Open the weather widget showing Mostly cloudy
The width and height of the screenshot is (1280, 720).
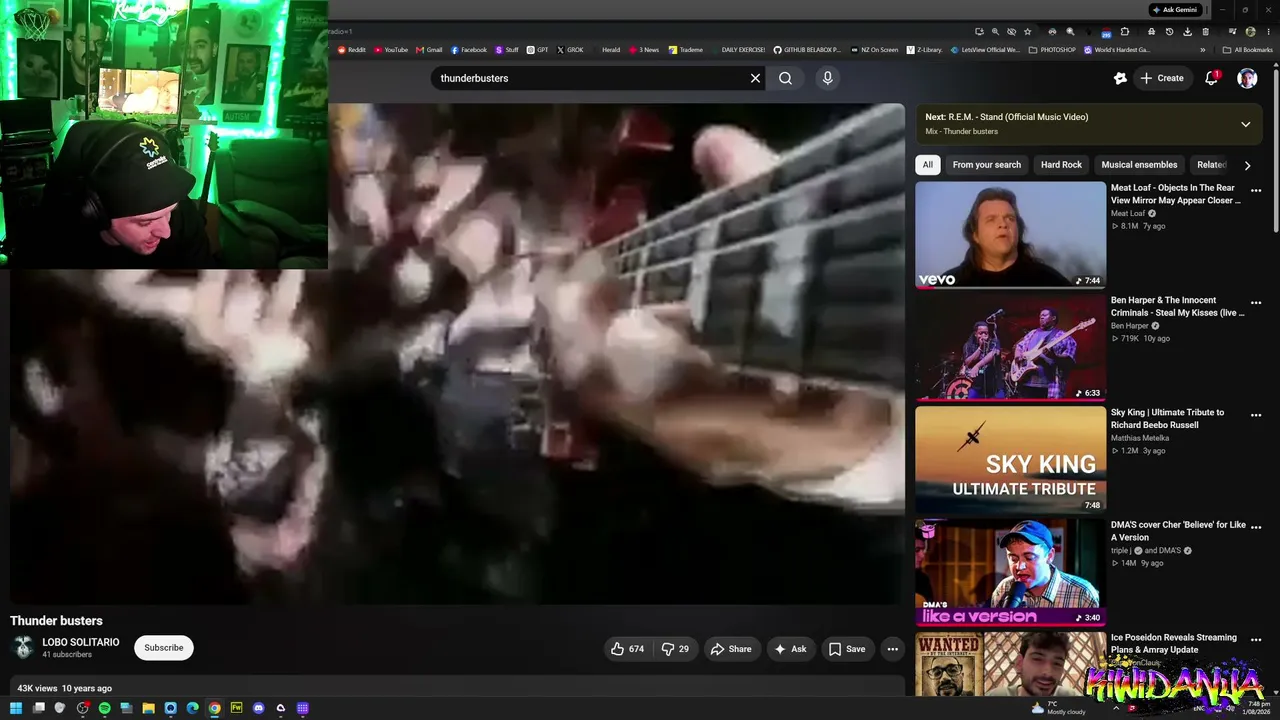click(x=1058, y=708)
